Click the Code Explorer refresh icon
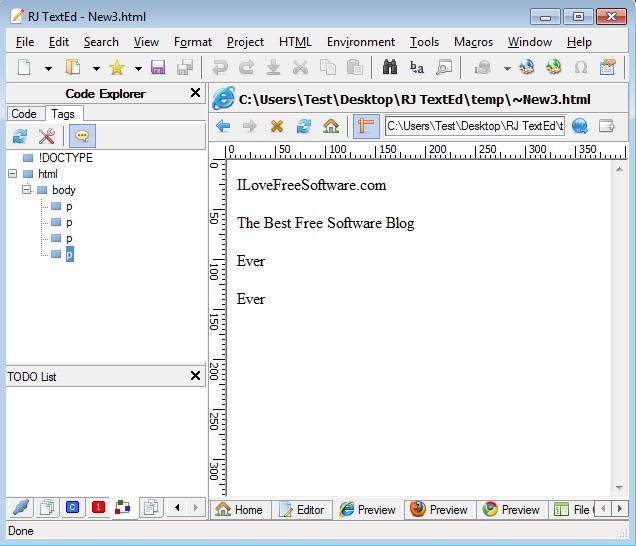The height and width of the screenshot is (546, 636). pyautogui.click(x=19, y=137)
